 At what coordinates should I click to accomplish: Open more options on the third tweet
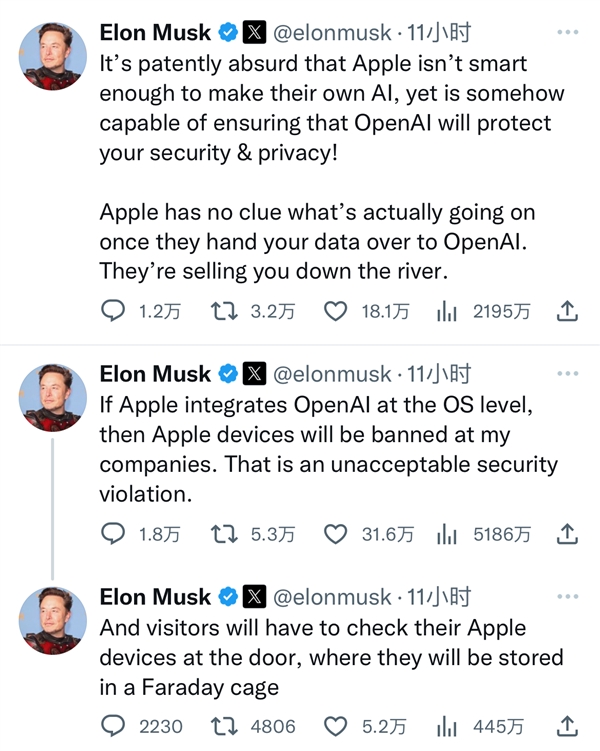(x=567, y=597)
